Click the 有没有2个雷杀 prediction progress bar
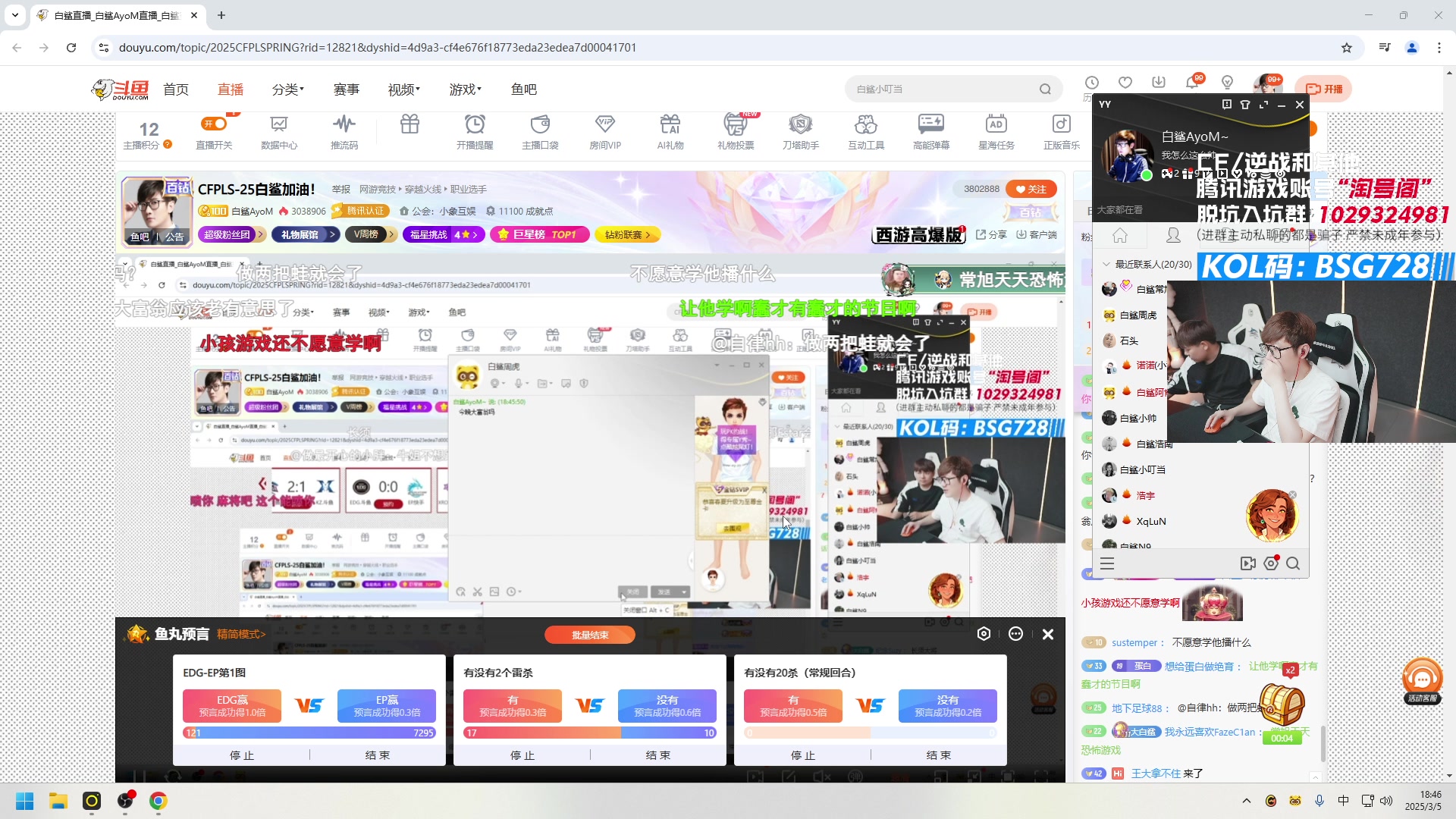This screenshot has width=1456, height=819. [590, 733]
